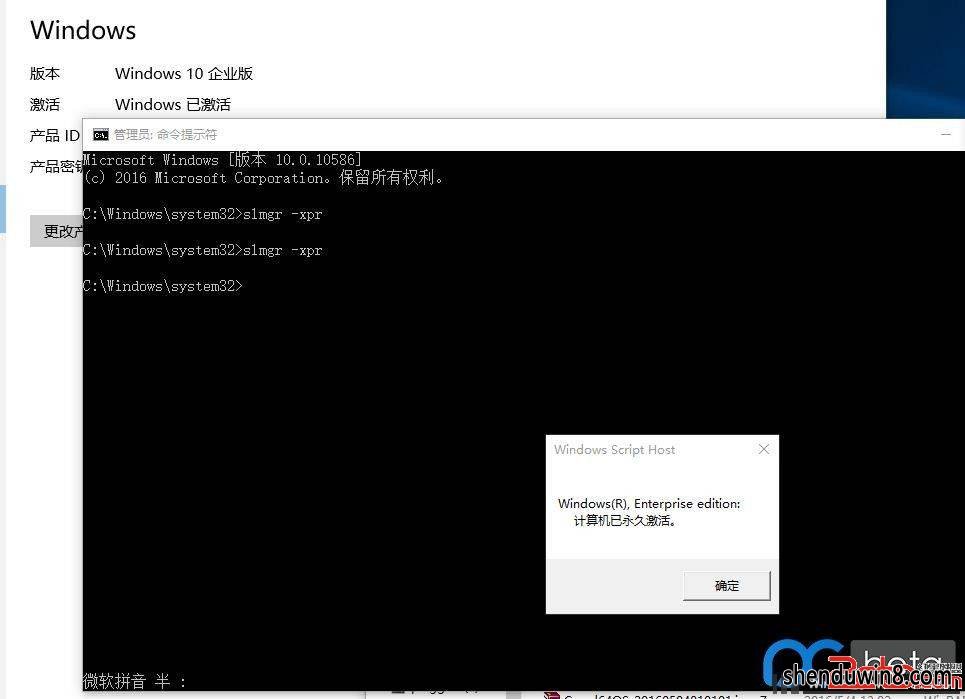Click the 微软拼音 半 IME status text
965x699 pixels.
135,681
